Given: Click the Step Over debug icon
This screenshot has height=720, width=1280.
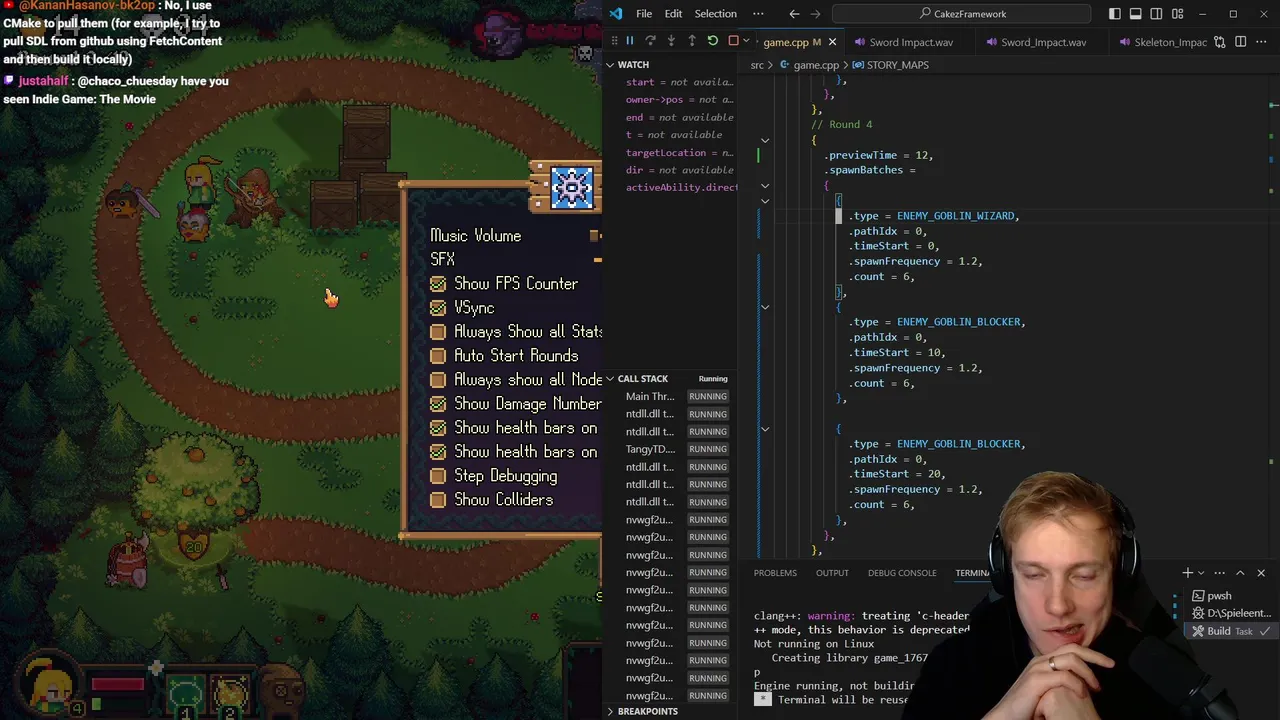Looking at the screenshot, I should tap(650, 41).
